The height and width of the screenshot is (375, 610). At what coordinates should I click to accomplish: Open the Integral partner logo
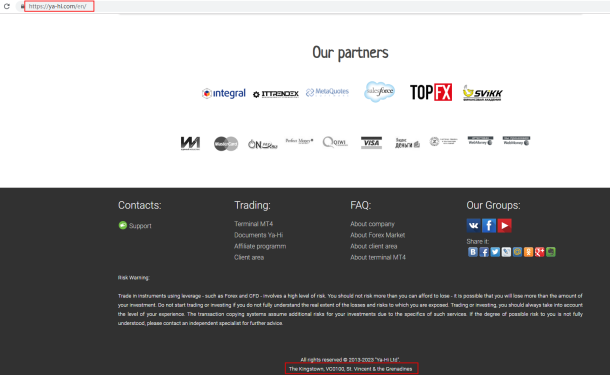pyautogui.click(x=224, y=93)
